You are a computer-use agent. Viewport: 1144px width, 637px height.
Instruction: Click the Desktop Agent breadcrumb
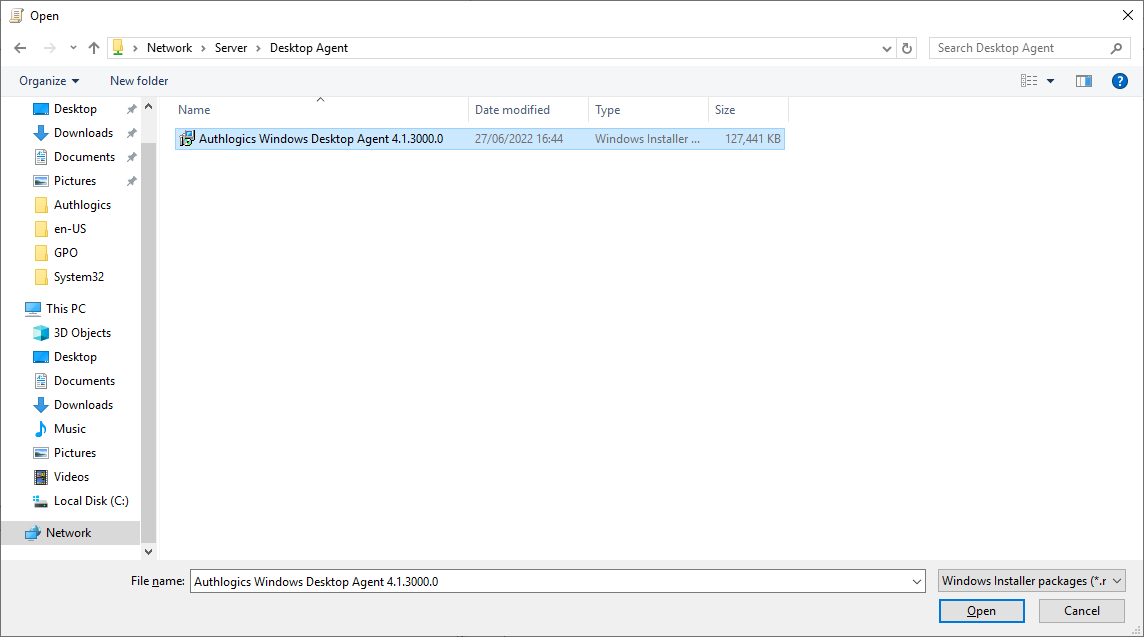[x=309, y=48]
